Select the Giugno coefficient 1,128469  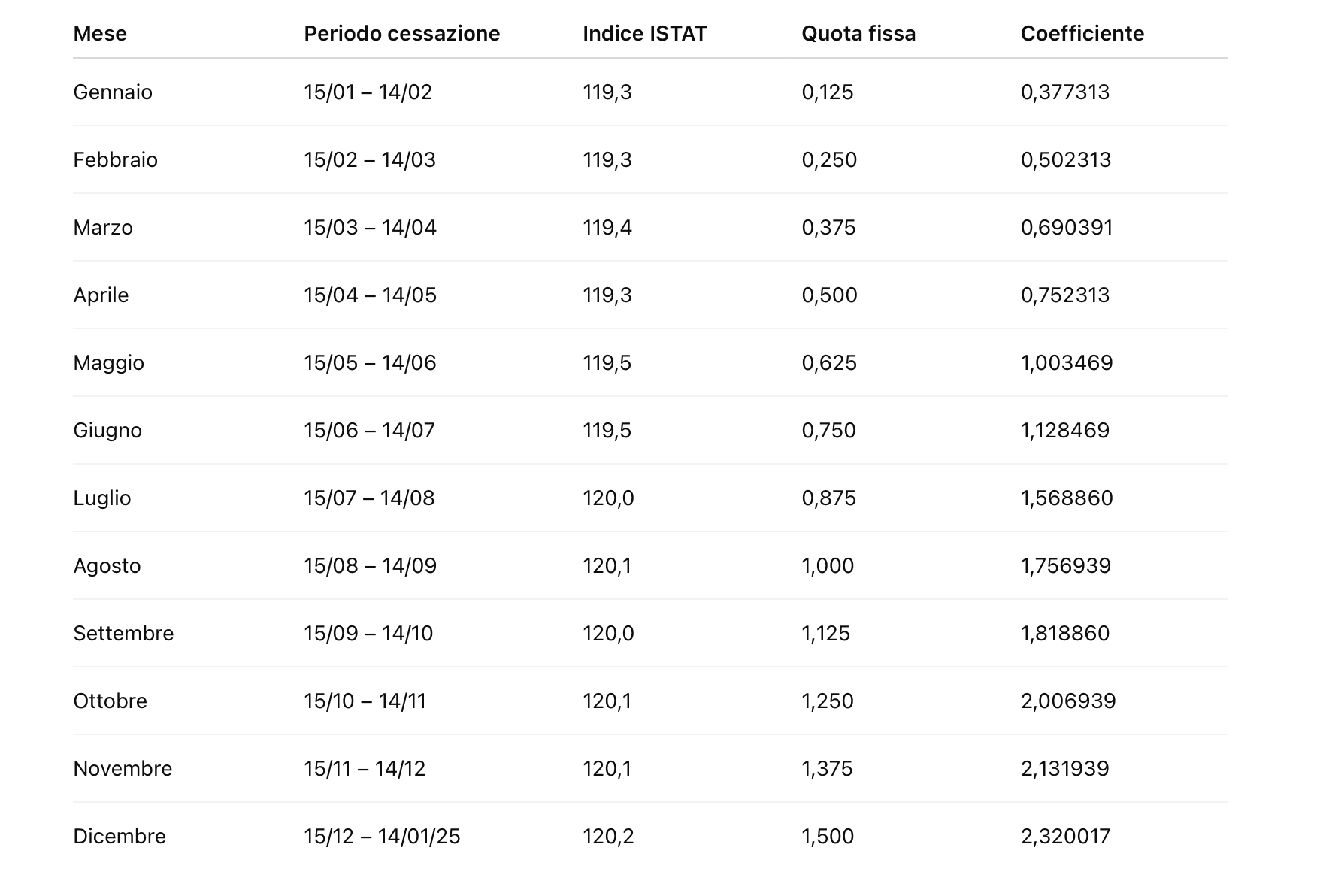[x=1064, y=431]
